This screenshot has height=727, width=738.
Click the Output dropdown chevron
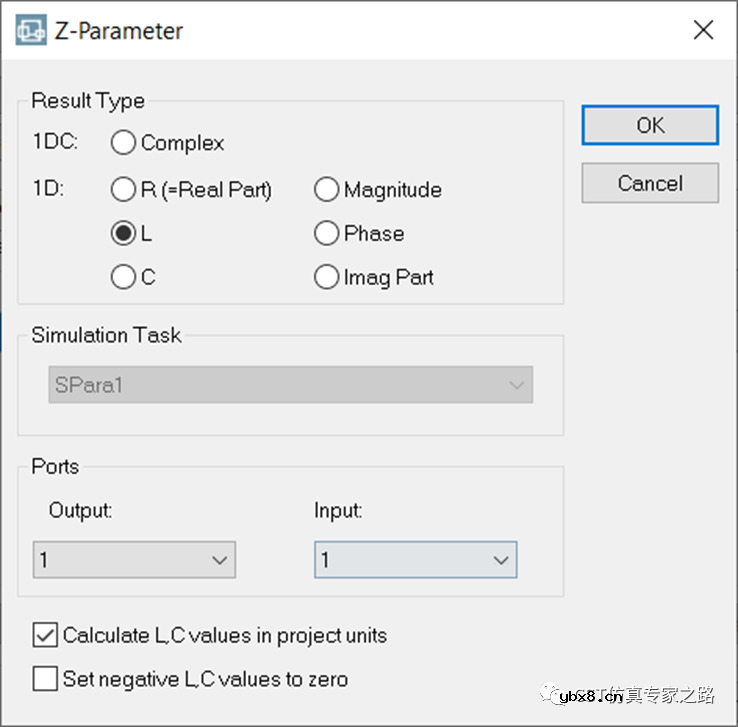click(220, 561)
